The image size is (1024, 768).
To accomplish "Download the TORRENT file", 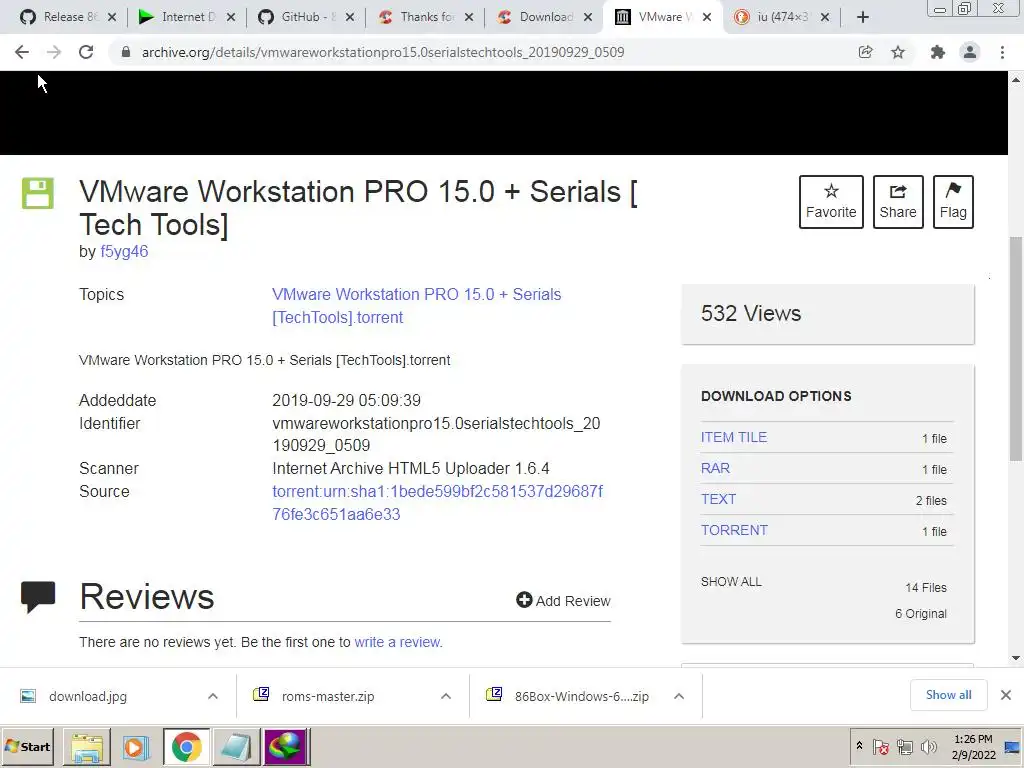I will point(734,530).
